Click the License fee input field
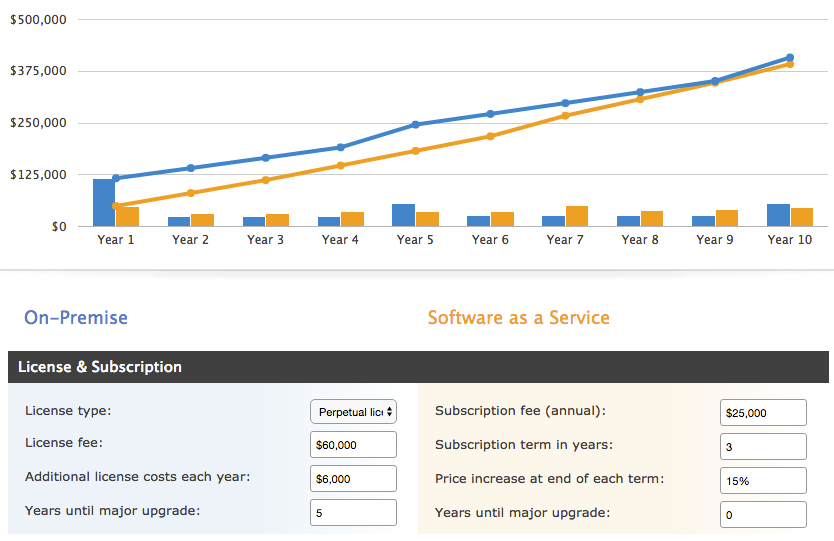Screen dimensions: 834x541 coord(353,445)
